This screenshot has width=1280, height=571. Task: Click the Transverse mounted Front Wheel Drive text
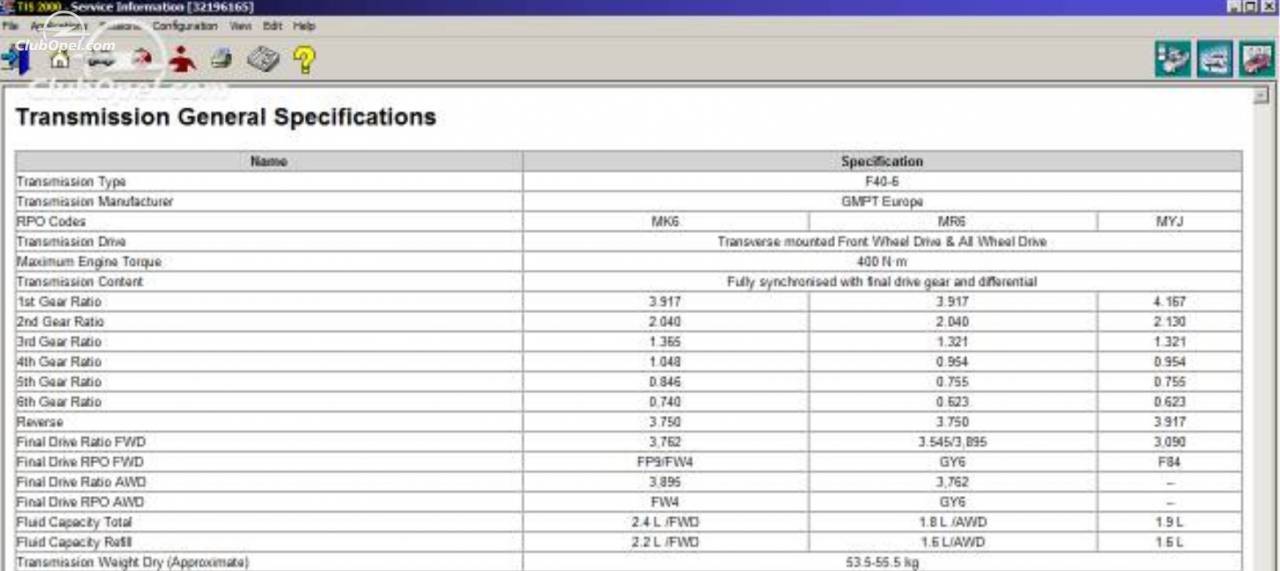[882, 242]
